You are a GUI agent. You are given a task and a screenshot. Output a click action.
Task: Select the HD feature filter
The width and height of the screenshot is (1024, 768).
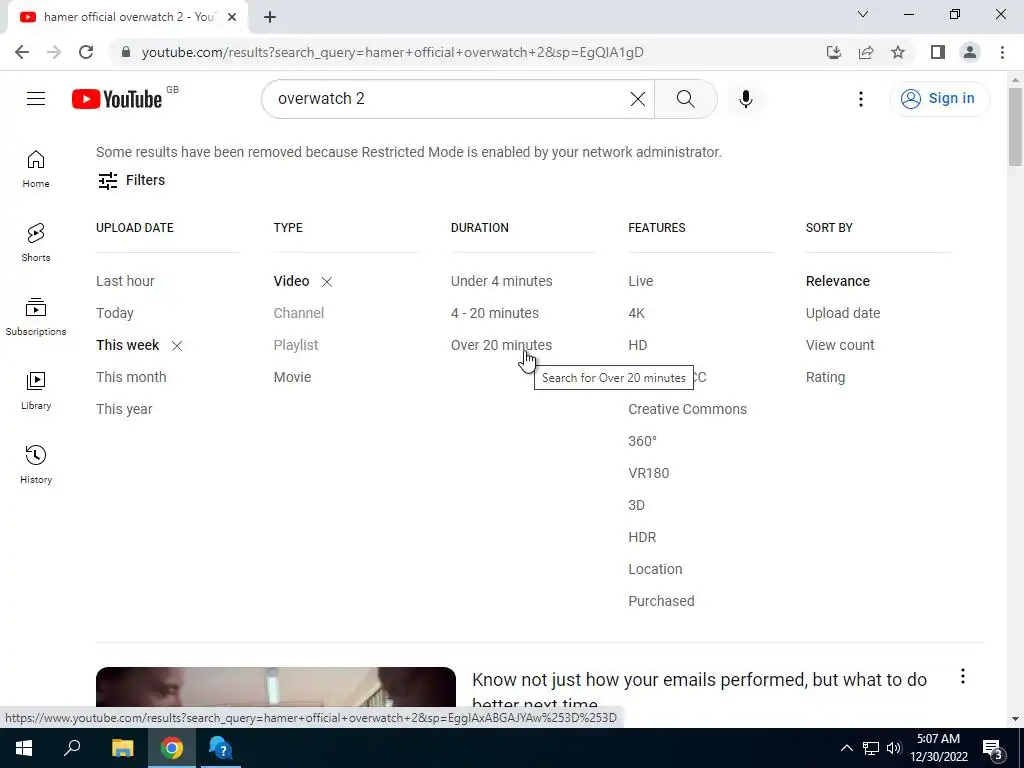click(637, 345)
